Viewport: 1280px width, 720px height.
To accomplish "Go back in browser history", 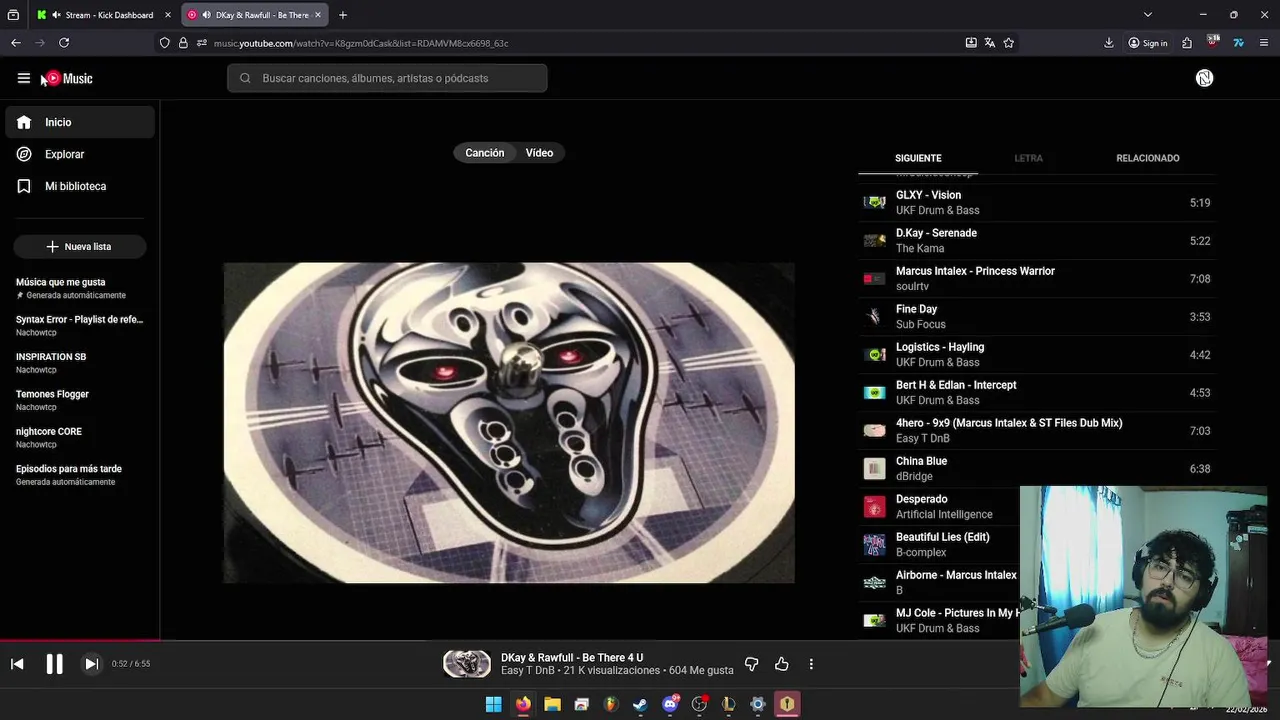I will click(16, 43).
